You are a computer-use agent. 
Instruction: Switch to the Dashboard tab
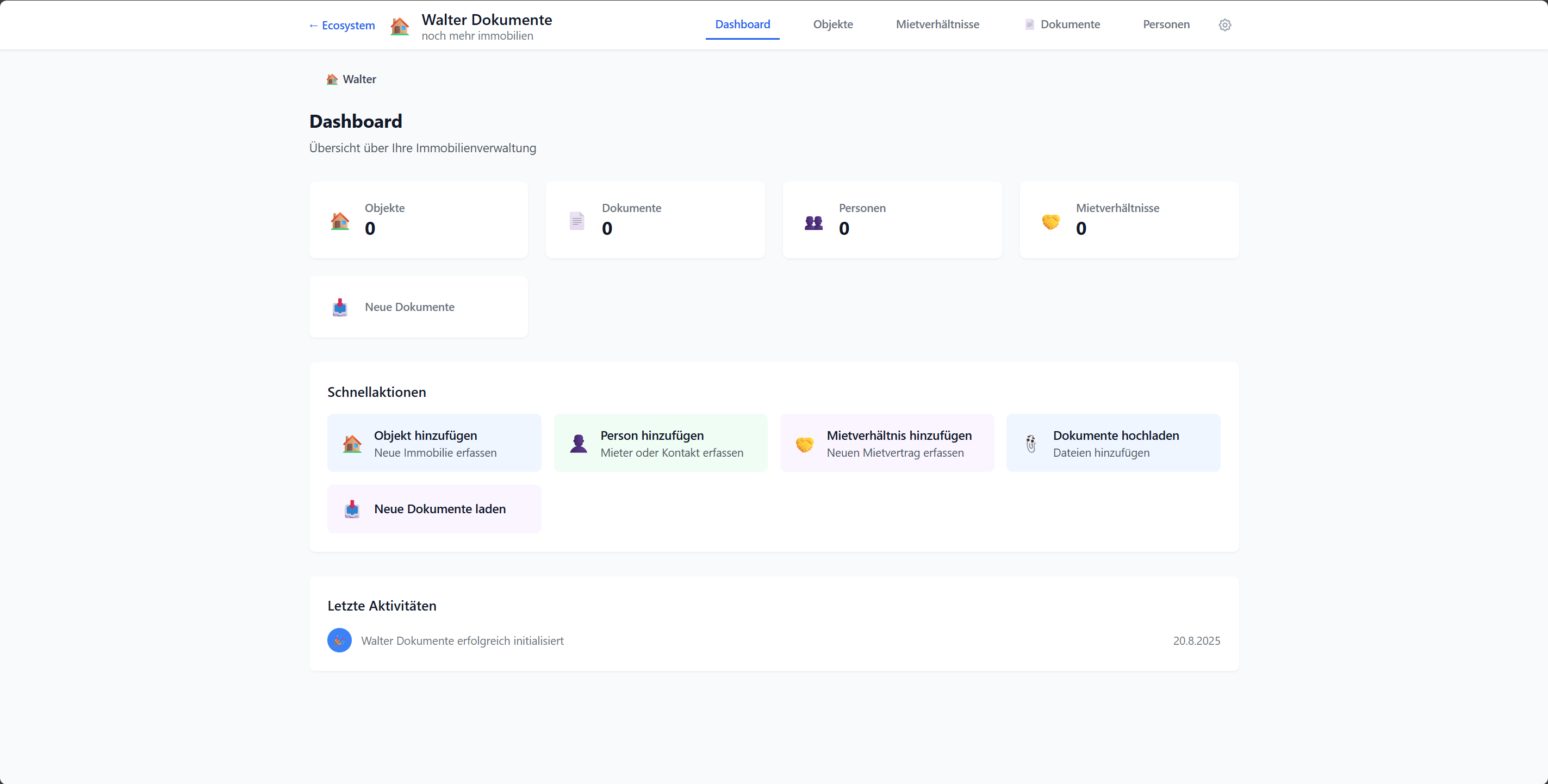tap(743, 24)
